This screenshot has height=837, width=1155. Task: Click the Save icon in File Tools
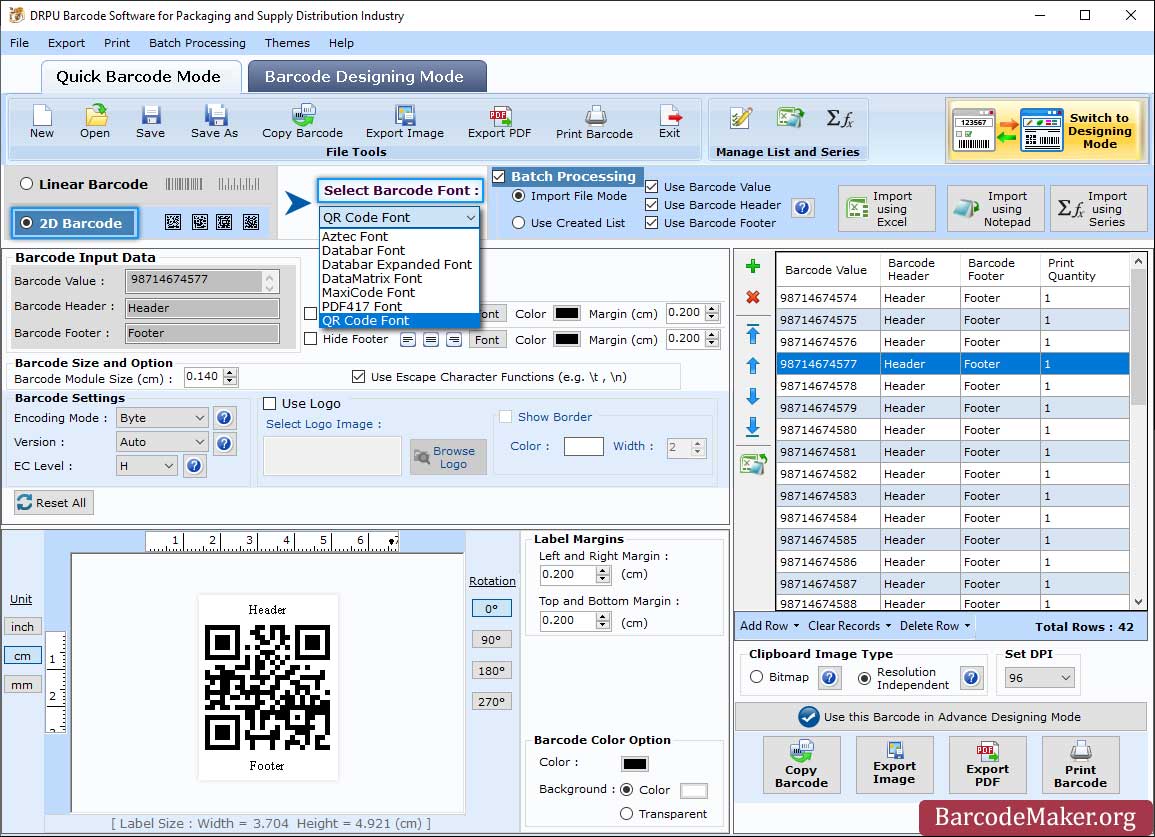150,122
